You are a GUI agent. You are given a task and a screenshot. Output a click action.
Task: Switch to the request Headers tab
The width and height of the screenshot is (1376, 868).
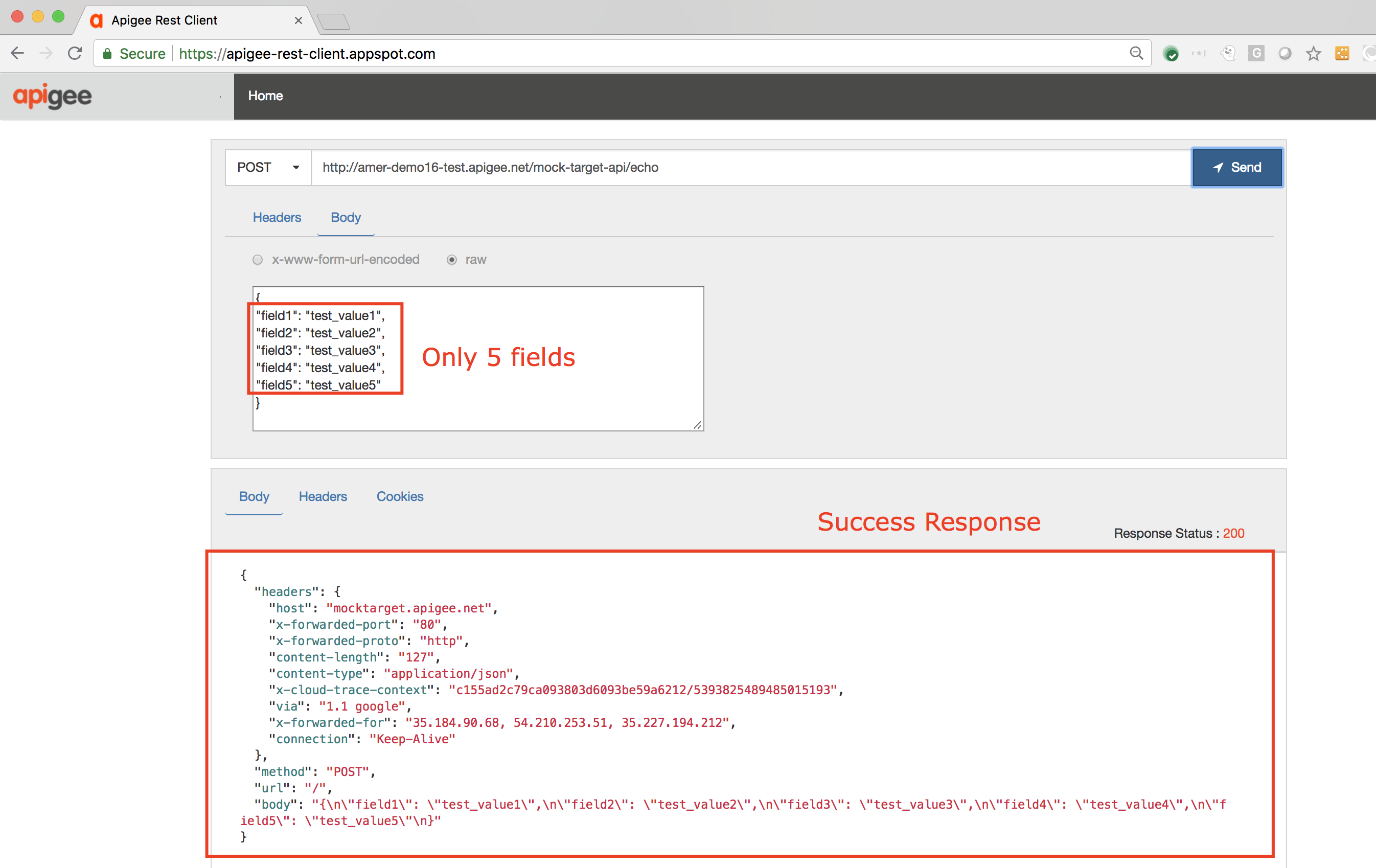[277, 218]
